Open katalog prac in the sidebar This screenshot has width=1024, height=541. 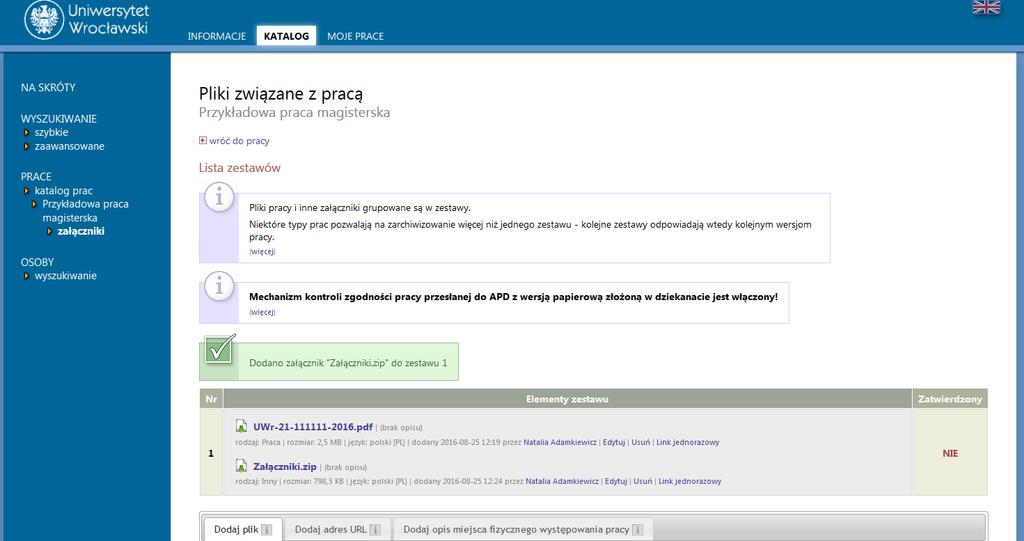click(x=63, y=191)
